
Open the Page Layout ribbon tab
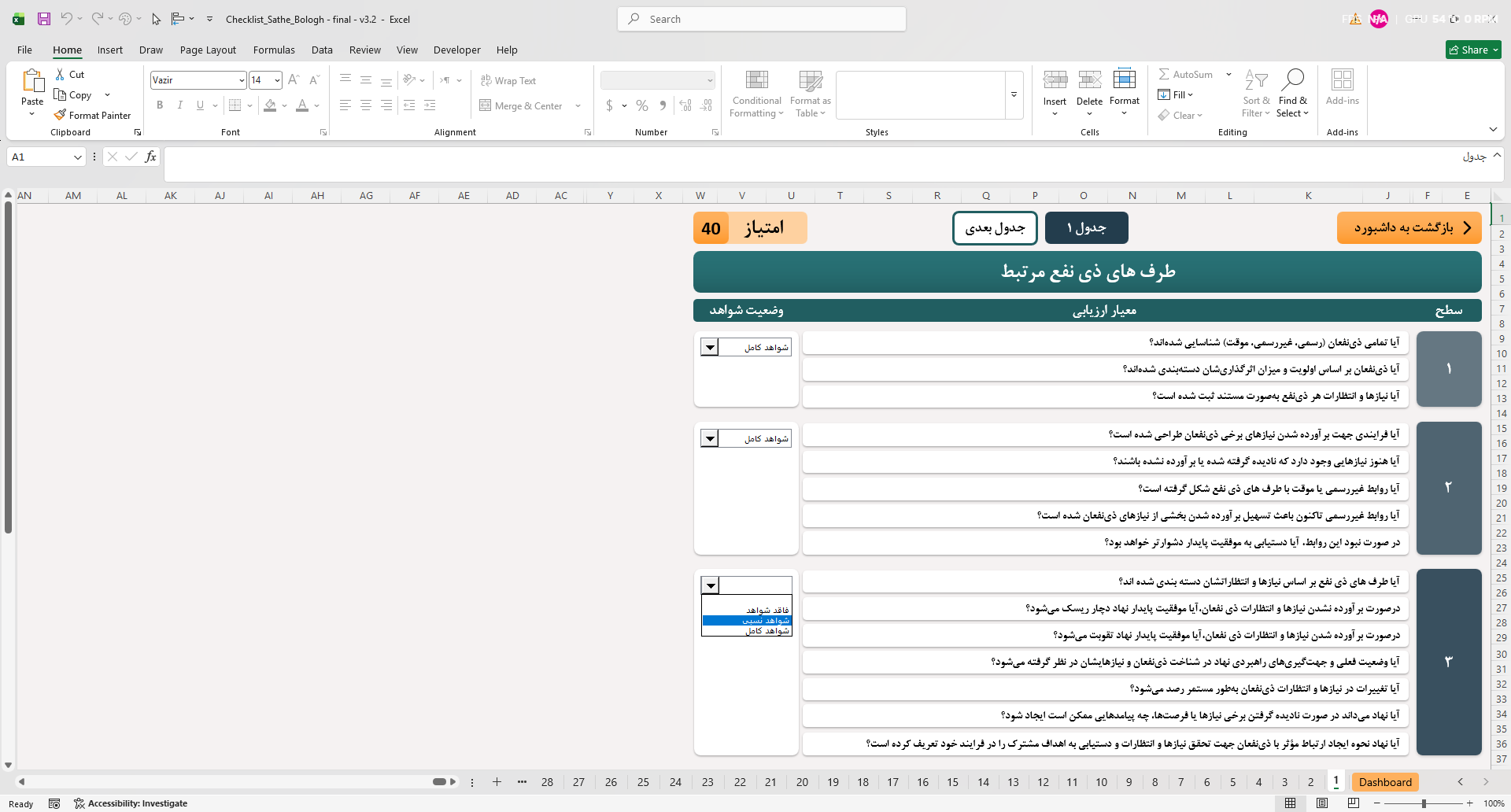coord(208,50)
